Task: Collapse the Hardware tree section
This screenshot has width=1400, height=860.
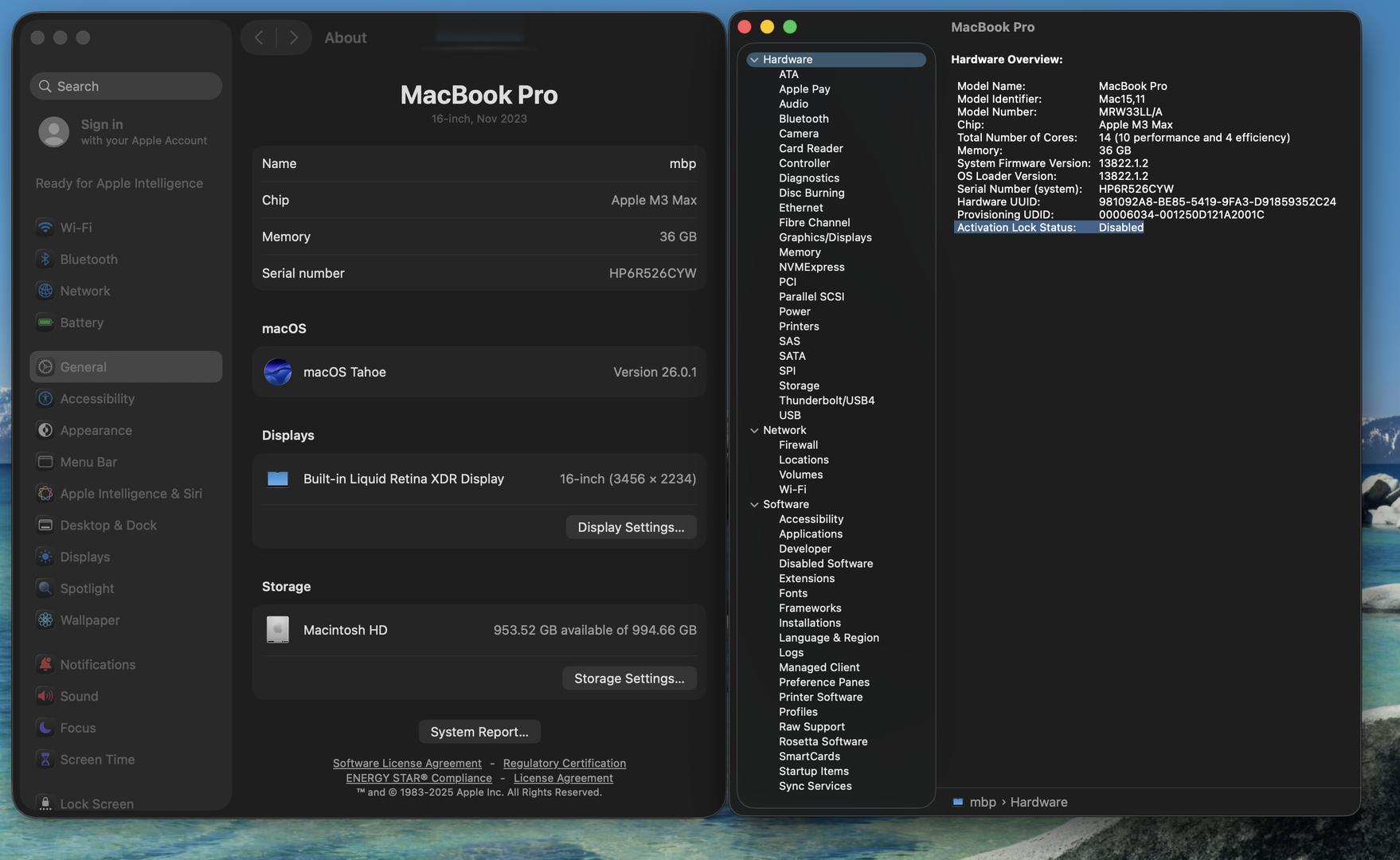Action: [754, 60]
